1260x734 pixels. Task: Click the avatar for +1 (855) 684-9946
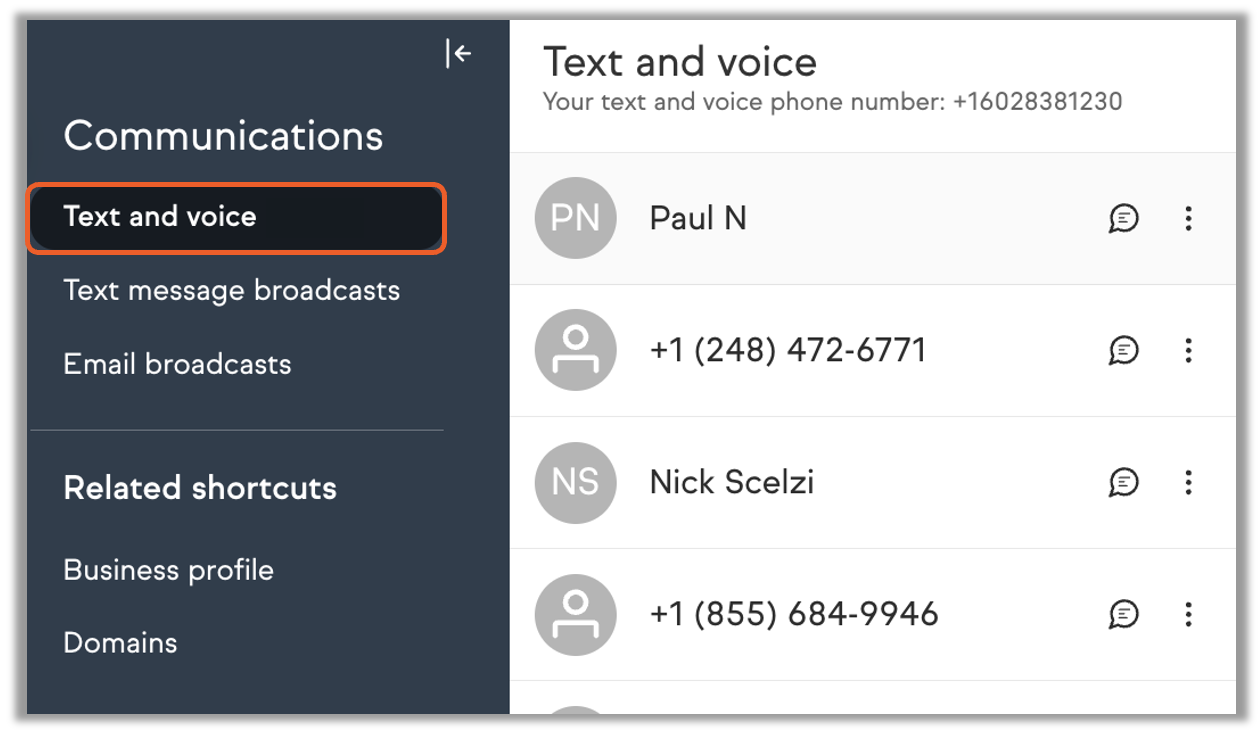tap(575, 614)
